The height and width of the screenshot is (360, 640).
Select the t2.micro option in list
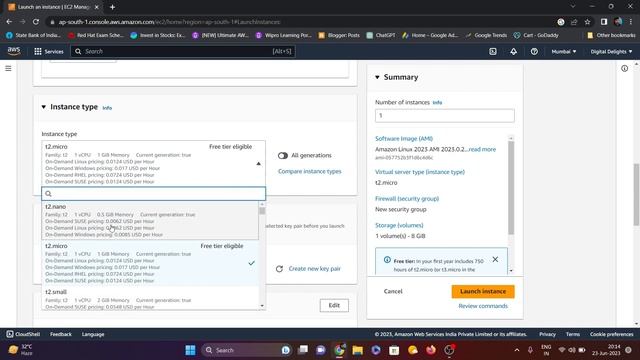(x=150, y=263)
